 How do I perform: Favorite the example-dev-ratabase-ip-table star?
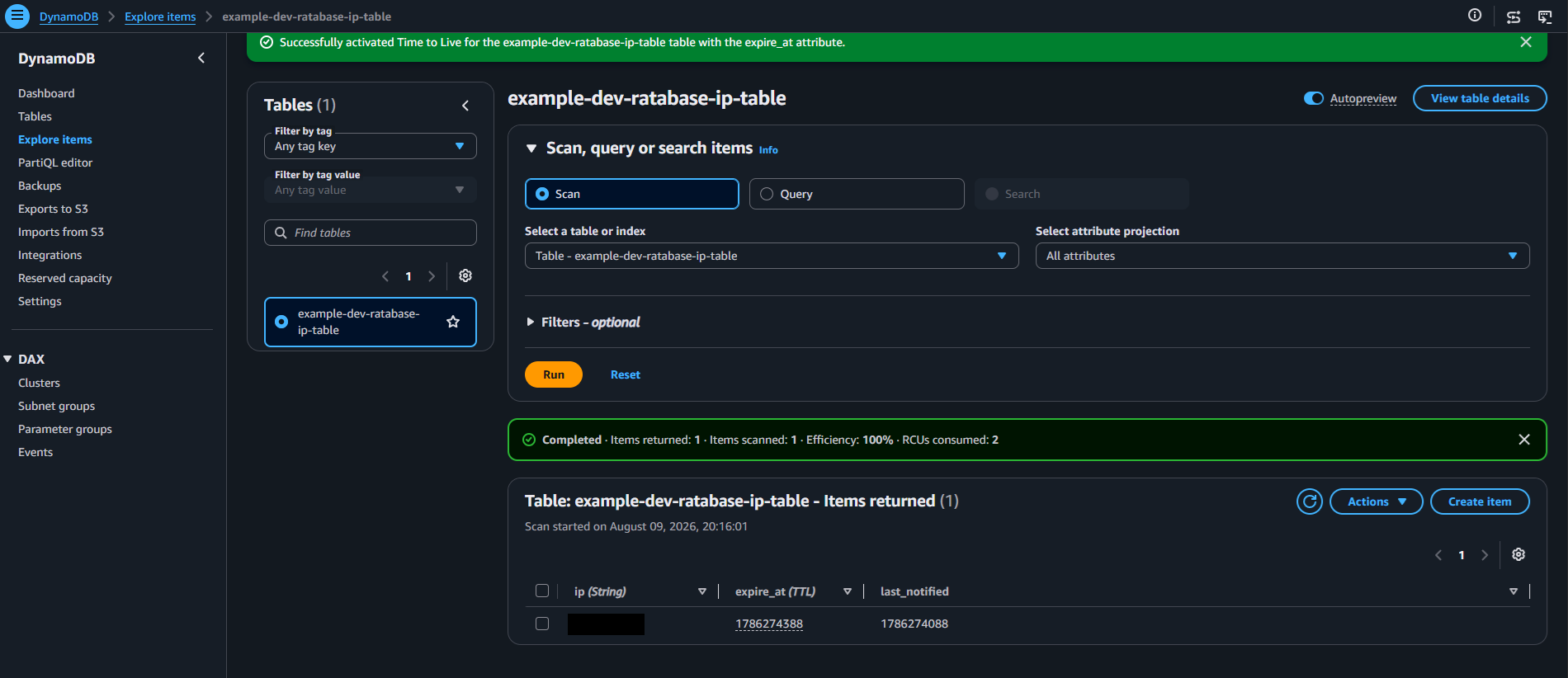(x=453, y=322)
